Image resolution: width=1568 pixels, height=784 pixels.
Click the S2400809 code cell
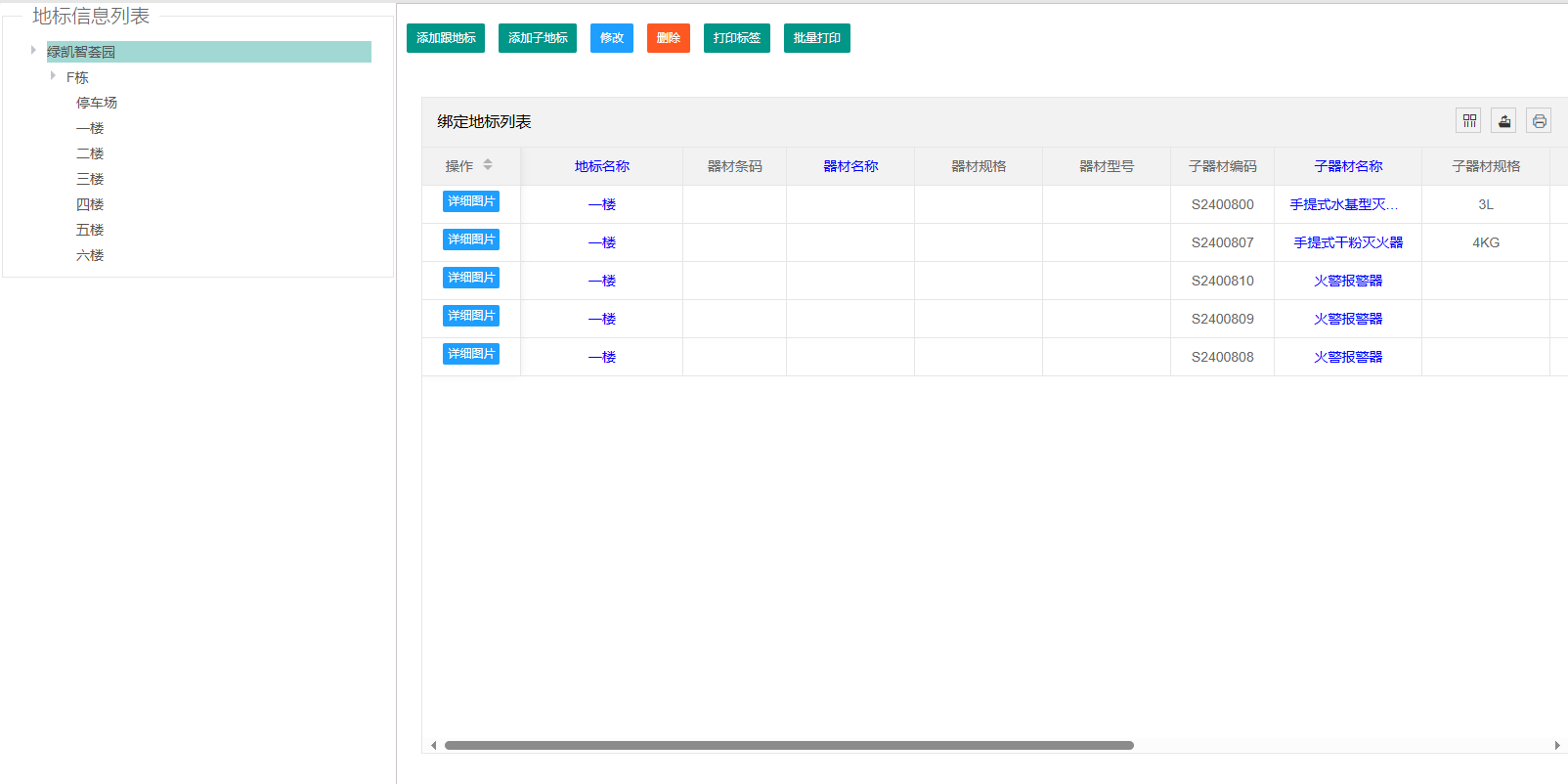point(1222,319)
